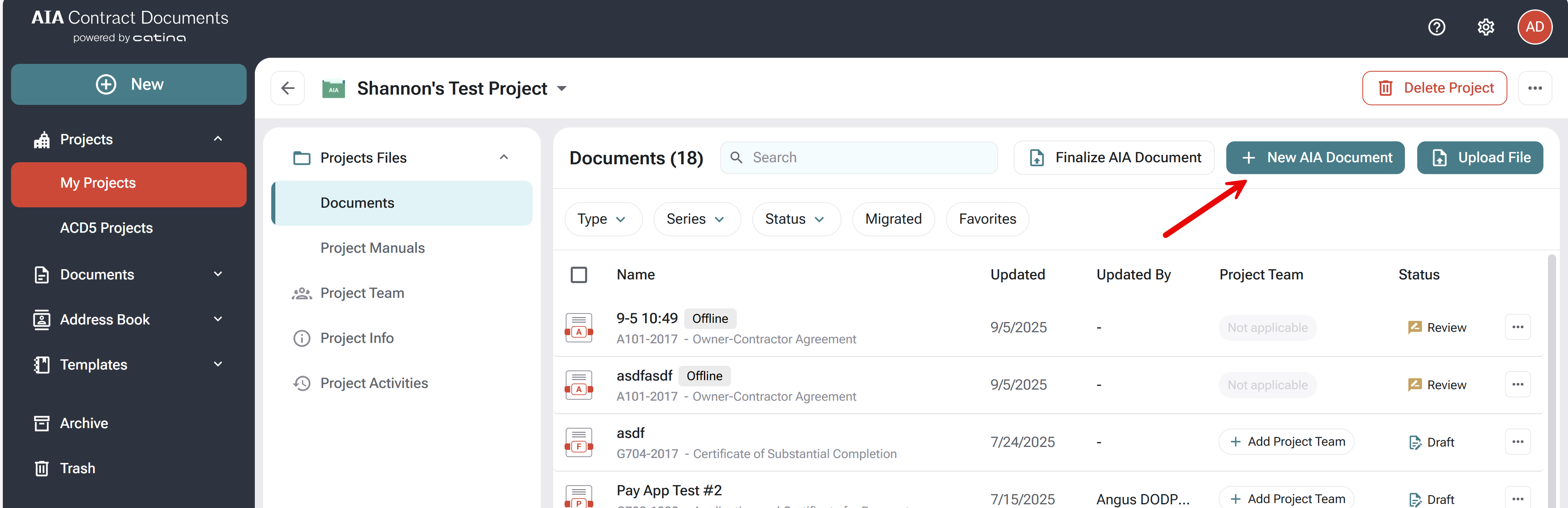Open the project more-options ellipsis menu

(x=1534, y=88)
